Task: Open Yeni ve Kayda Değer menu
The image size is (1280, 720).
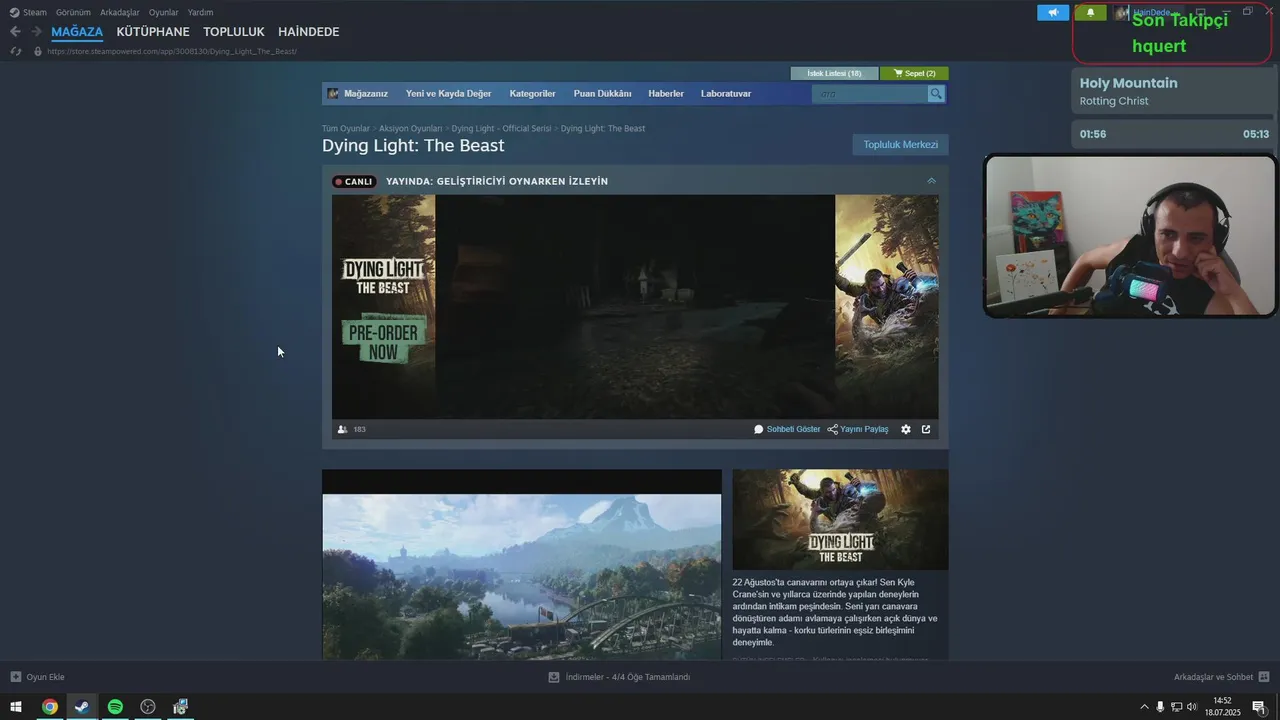Action: [x=448, y=94]
